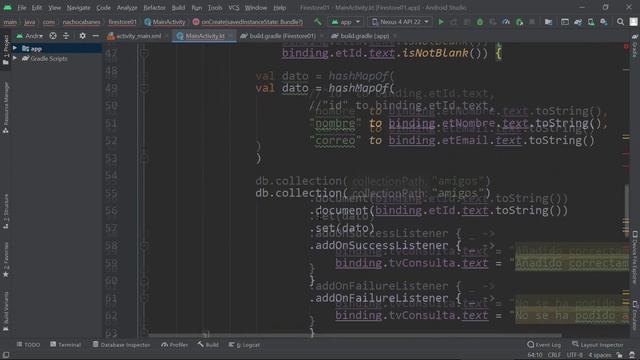
Task: Open the AVD Manager phone icon
Action: tap(591, 22)
